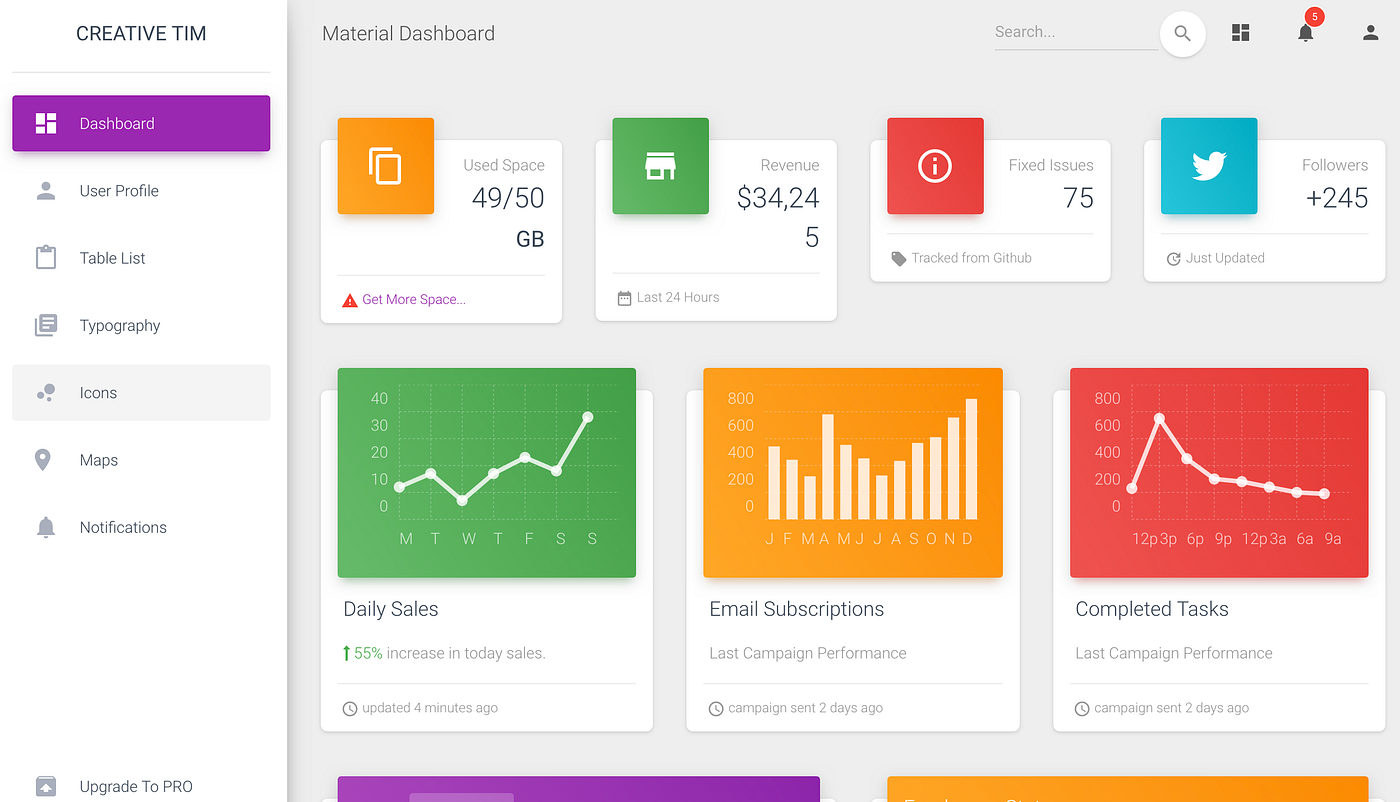Click the bell icon next to Notifications sidebar item
Viewport: 1400px width, 802px height.
click(x=45, y=527)
